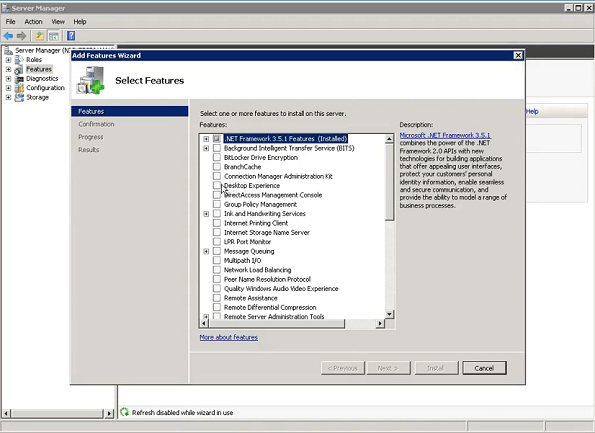Image resolution: width=595 pixels, height=433 pixels.
Task: Expand the Configuration tree node
Action: (8, 88)
